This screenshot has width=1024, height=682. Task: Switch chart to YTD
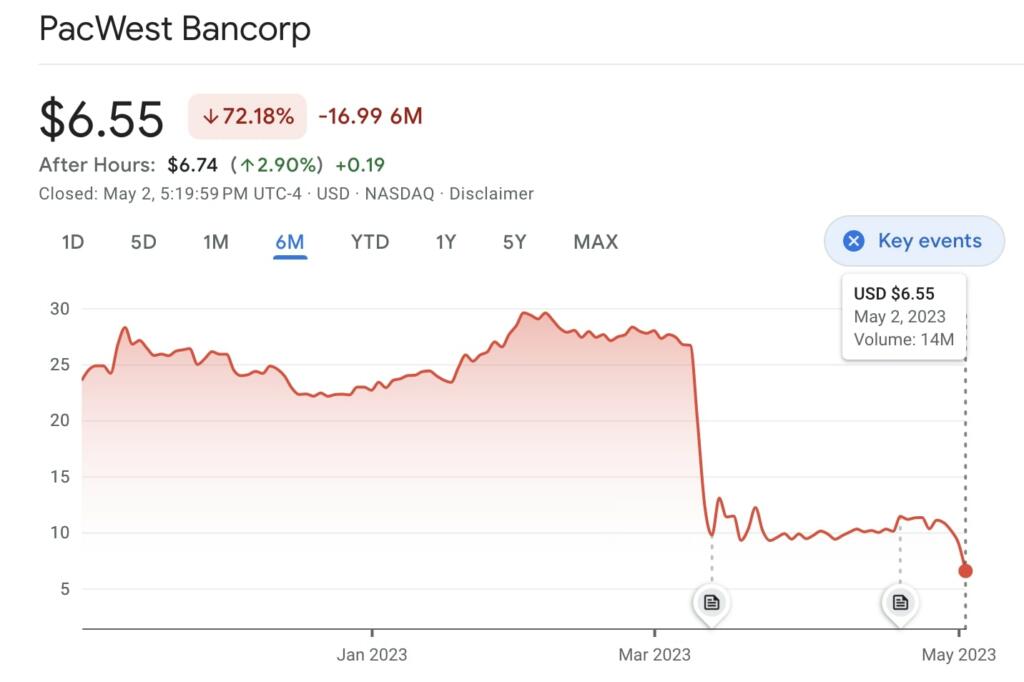pyautogui.click(x=370, y=242)
